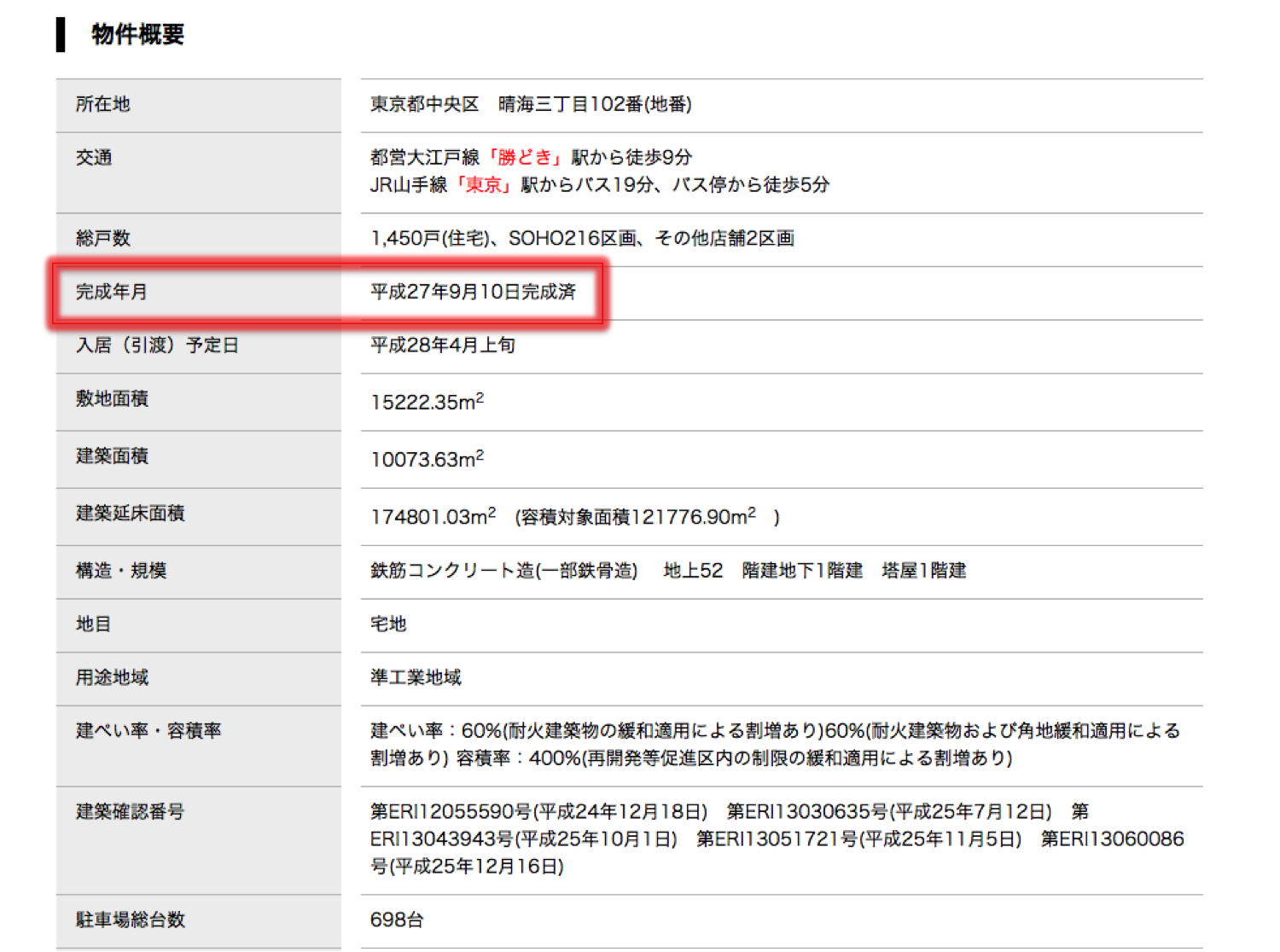
Task: Select the 構造・規模 row label
Action: coord(120,571)
